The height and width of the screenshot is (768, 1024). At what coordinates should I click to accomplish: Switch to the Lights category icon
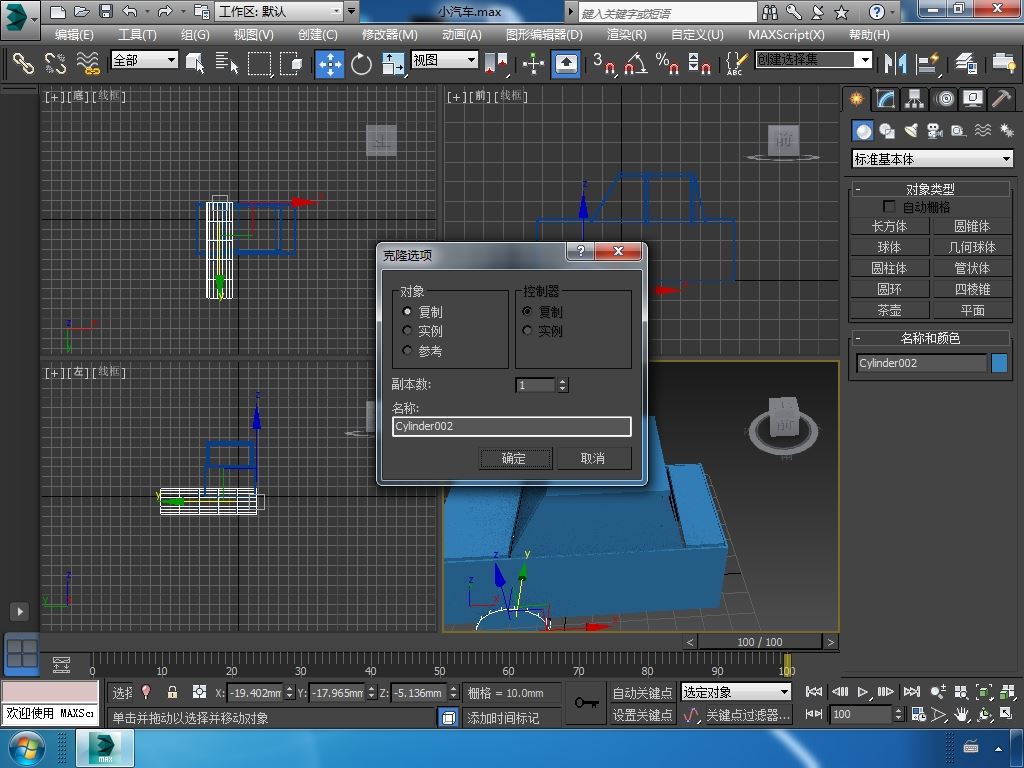pos(911,131)
